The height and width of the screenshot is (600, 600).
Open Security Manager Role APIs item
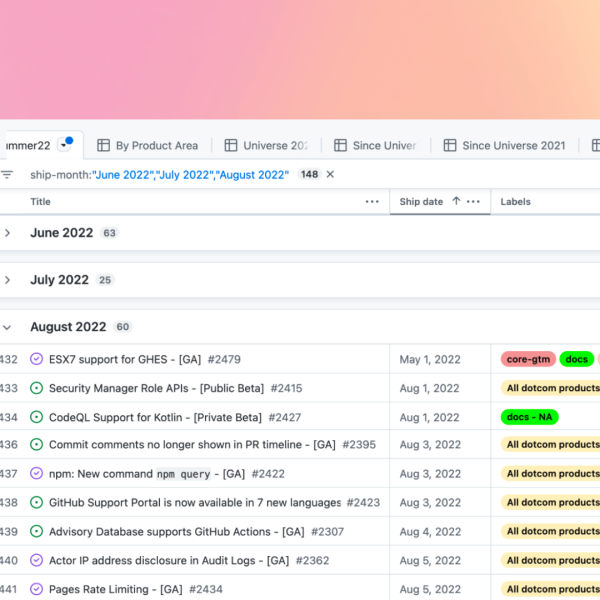[157, 388]
